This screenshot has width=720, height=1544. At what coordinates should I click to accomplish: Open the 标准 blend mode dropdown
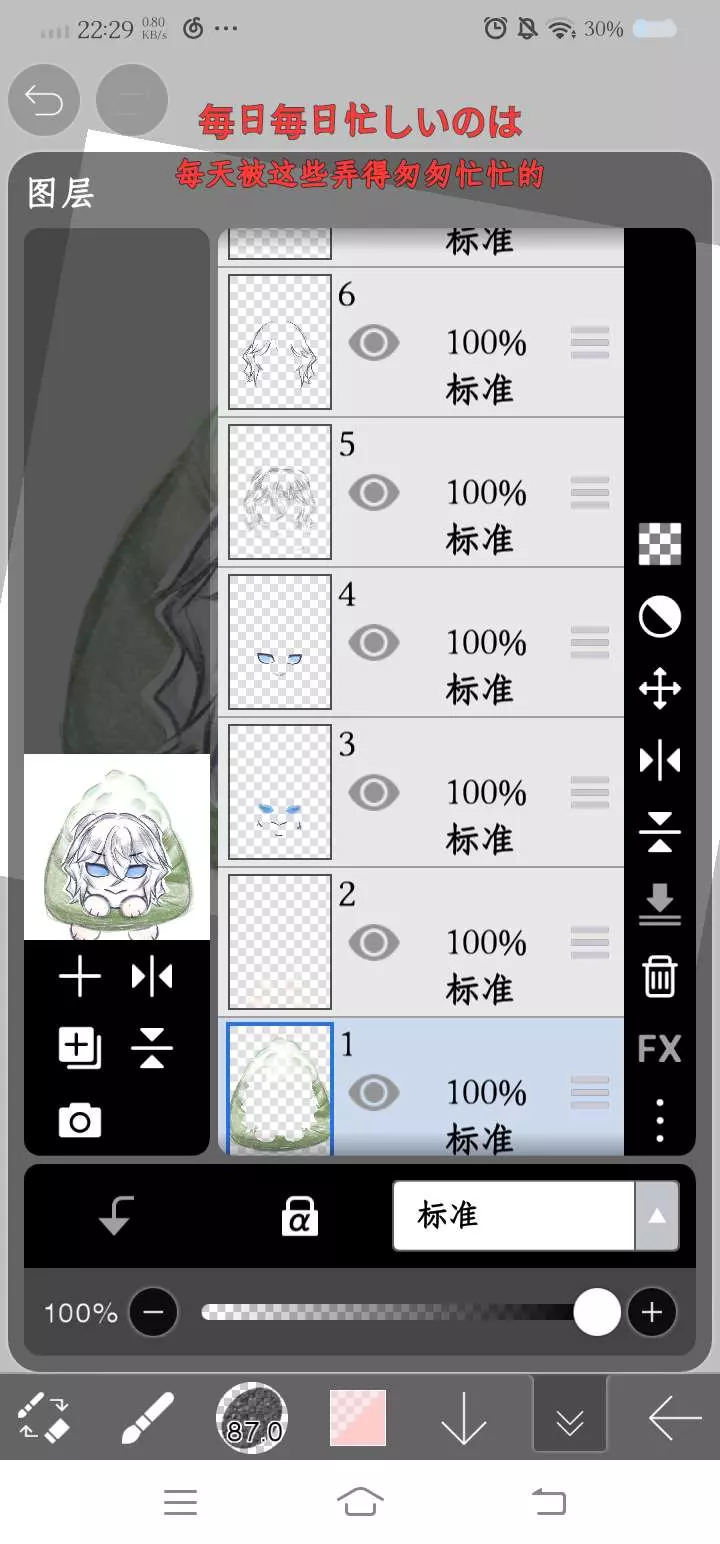[536, 1216]
